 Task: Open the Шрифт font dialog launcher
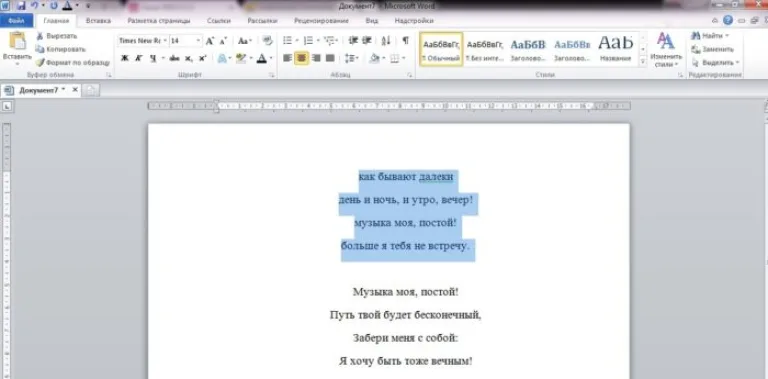[x=271, y=75]
